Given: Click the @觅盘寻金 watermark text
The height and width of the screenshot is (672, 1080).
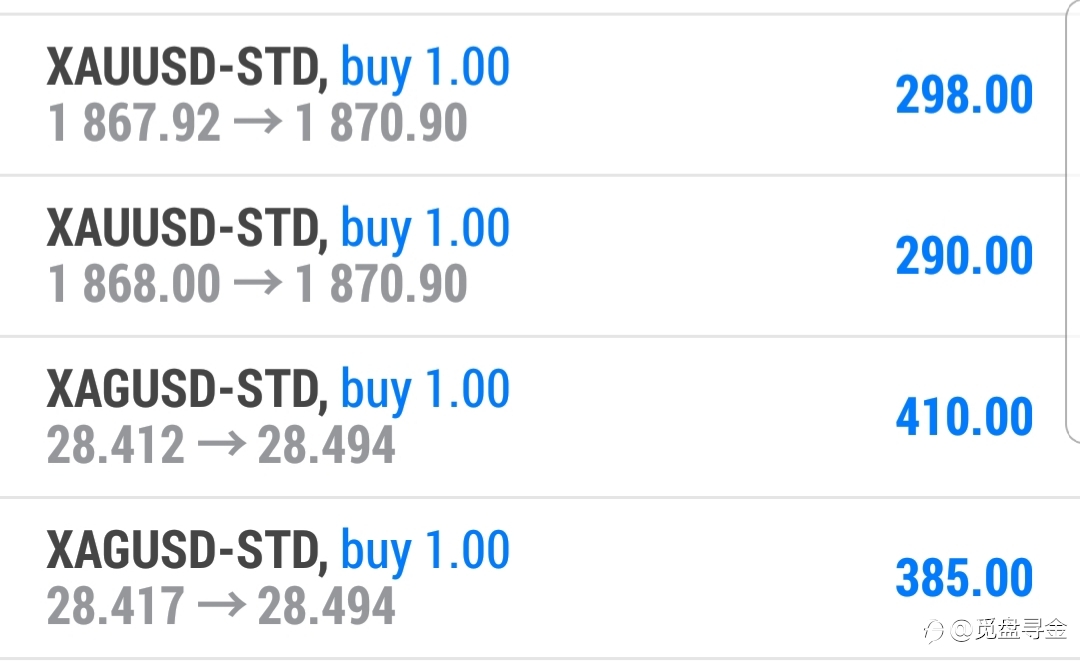Looking at the screenshot, I should pos(1008,629).
